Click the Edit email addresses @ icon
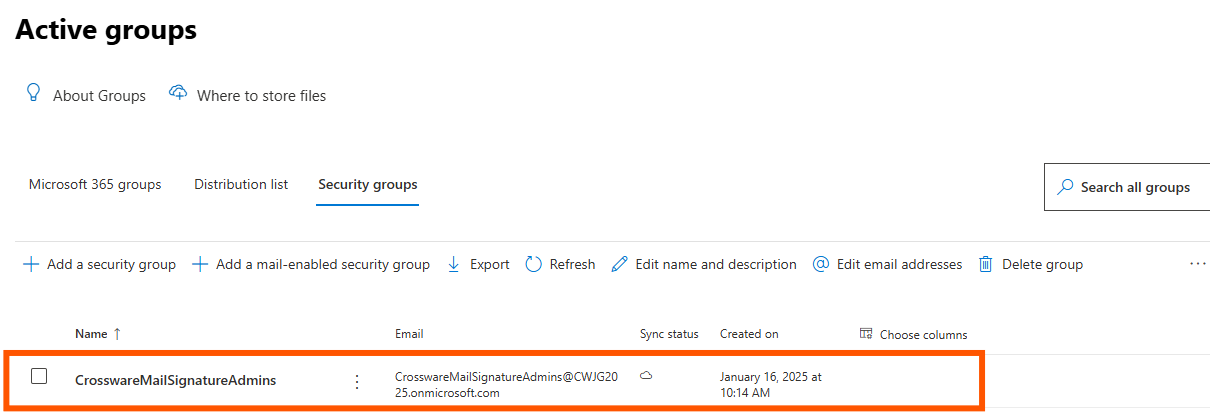The height and width of the screenshot is (412, 1210). click(821, 264)
